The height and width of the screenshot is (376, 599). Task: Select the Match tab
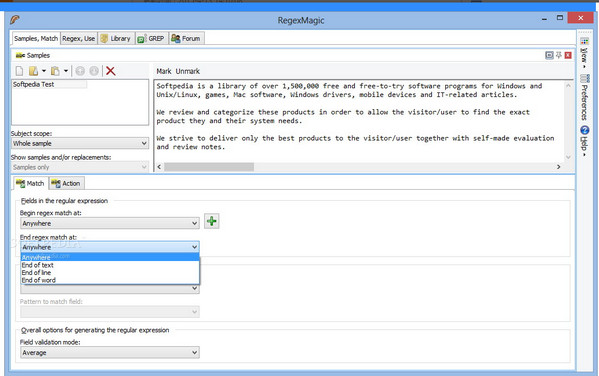31,183
